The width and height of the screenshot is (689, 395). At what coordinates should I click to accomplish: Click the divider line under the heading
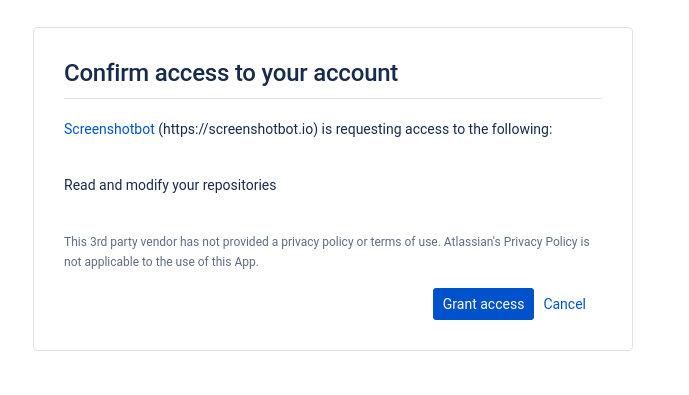pyautogui.click(x=333, y=98)
